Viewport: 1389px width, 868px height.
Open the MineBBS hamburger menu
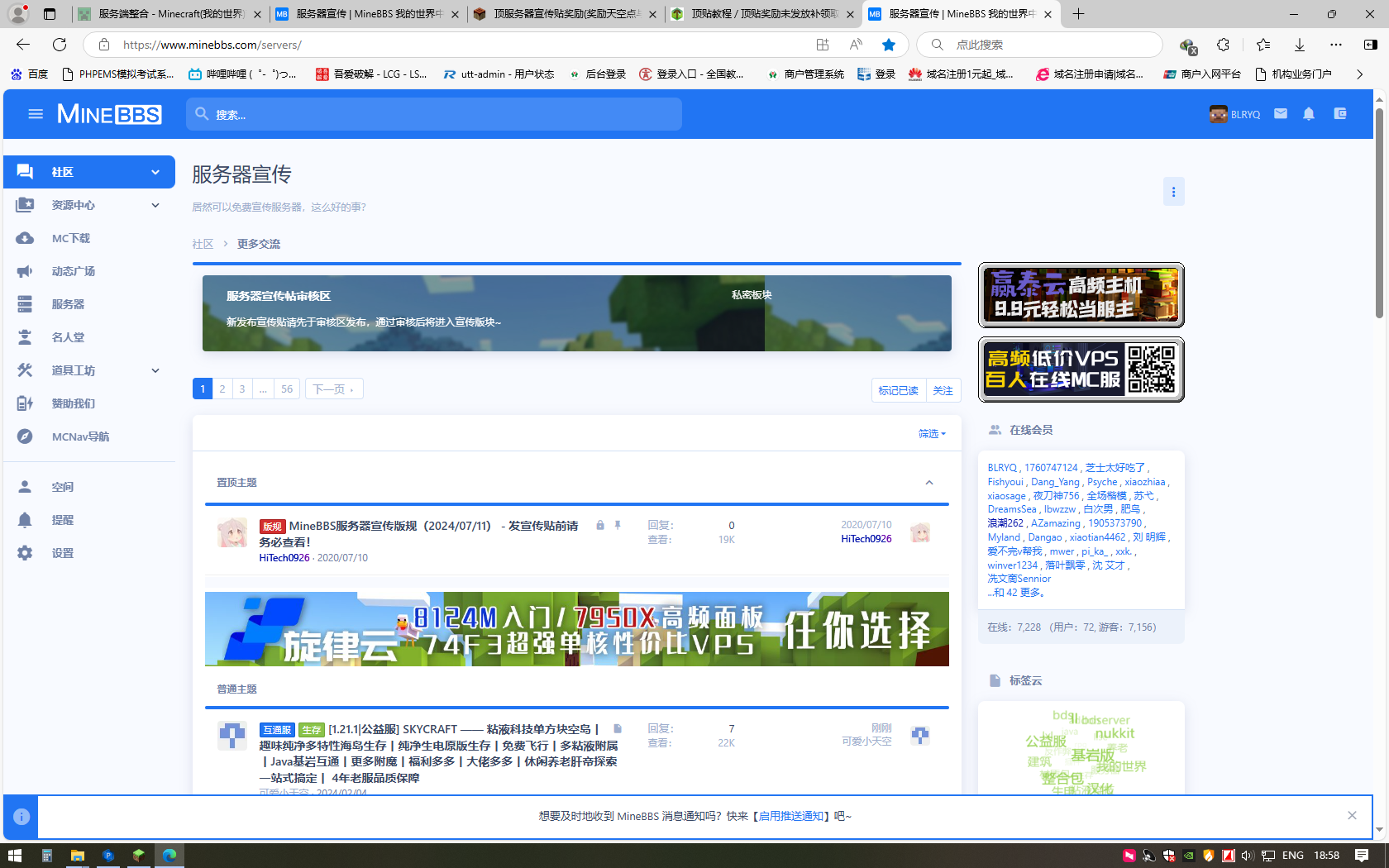(36, 114)
